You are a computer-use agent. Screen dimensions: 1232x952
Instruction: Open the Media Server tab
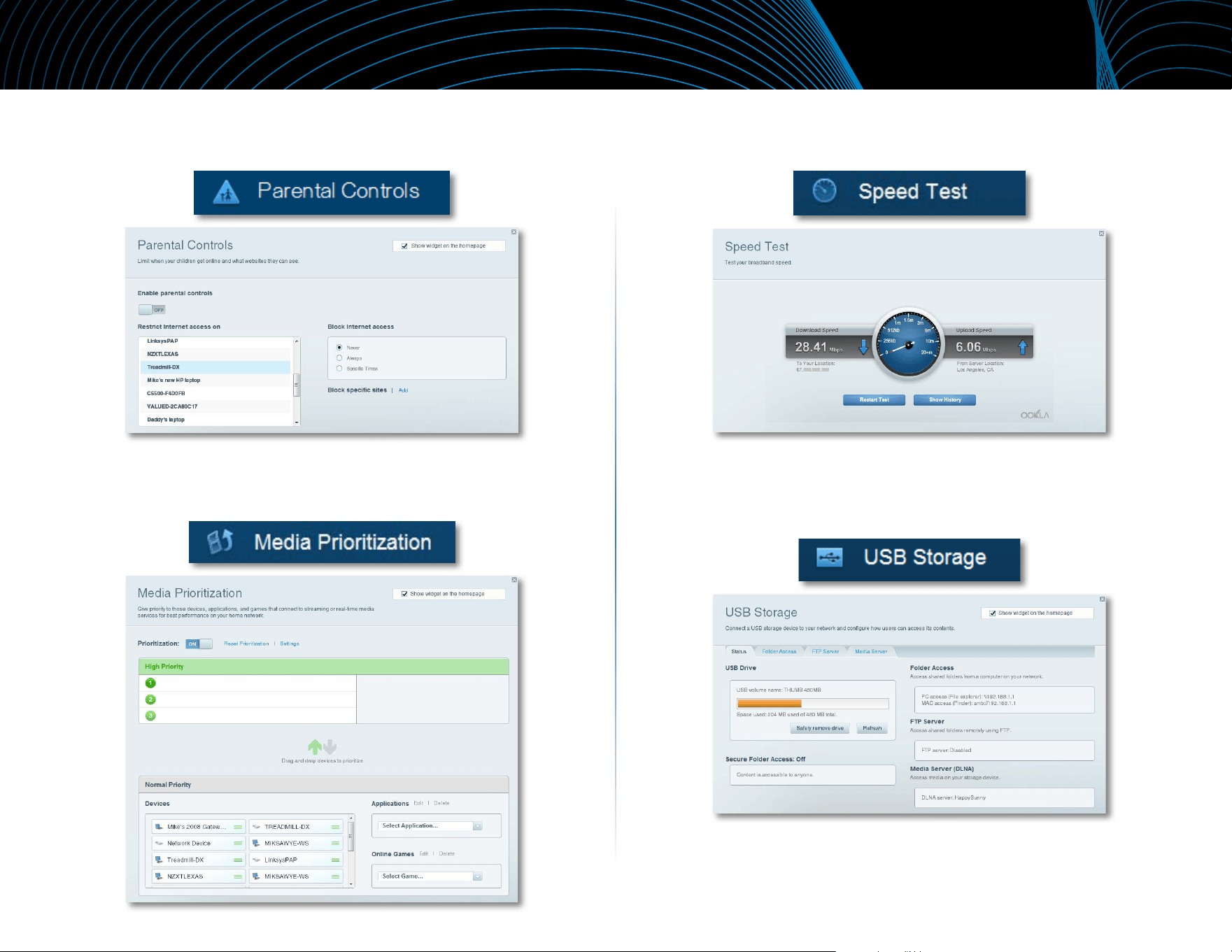pos(871,652)
